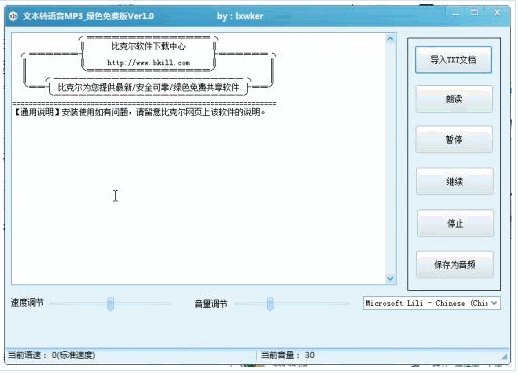Maximize the text-to-speech window
This screenshot has width=518, height=374.
pyautogui.click(x=474, y=13)
